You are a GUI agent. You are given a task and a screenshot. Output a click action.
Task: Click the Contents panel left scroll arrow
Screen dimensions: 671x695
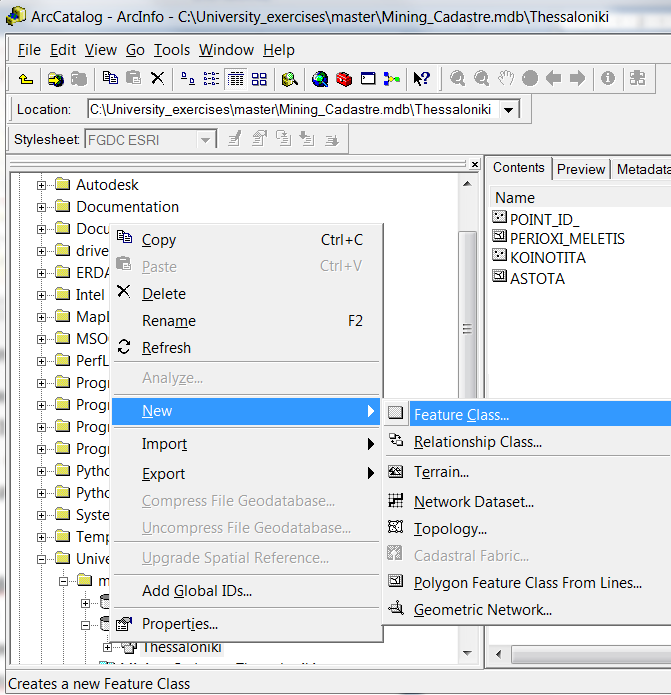click(499, 654)
